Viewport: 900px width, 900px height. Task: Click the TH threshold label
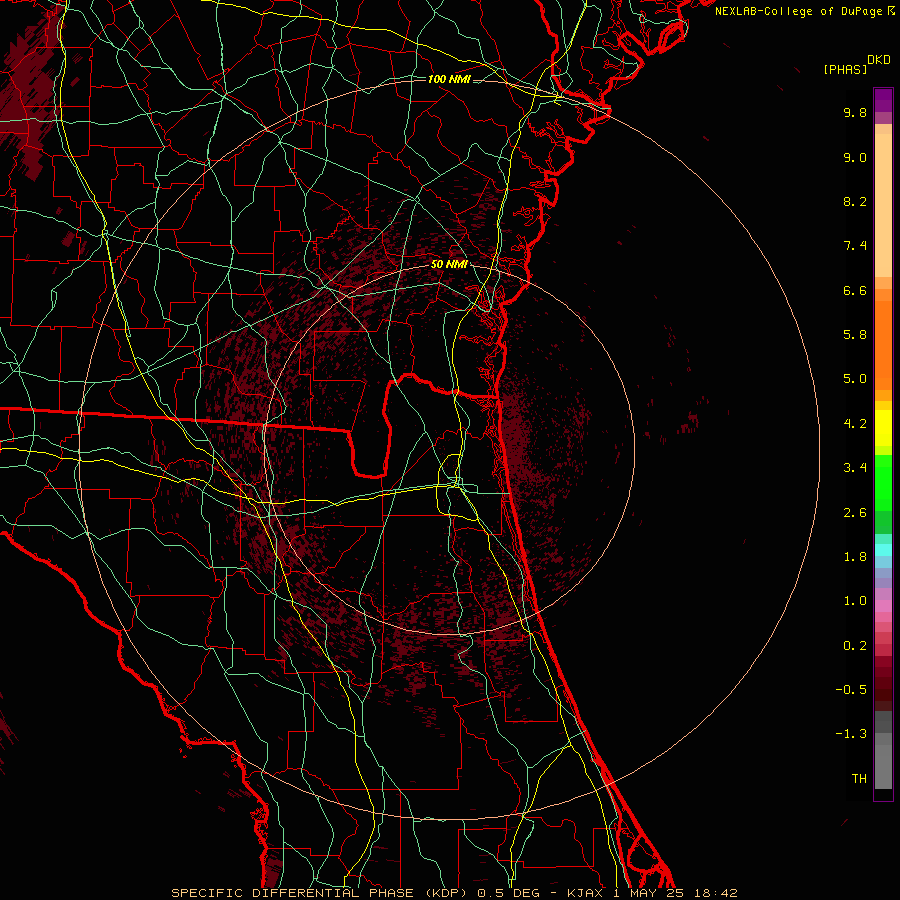(859, 779)
